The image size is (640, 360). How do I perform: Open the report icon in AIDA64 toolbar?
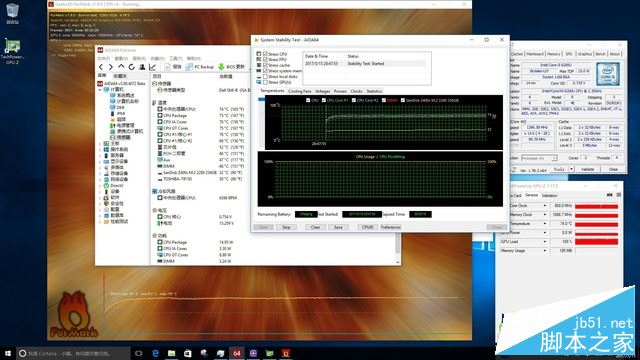point(167,67)
